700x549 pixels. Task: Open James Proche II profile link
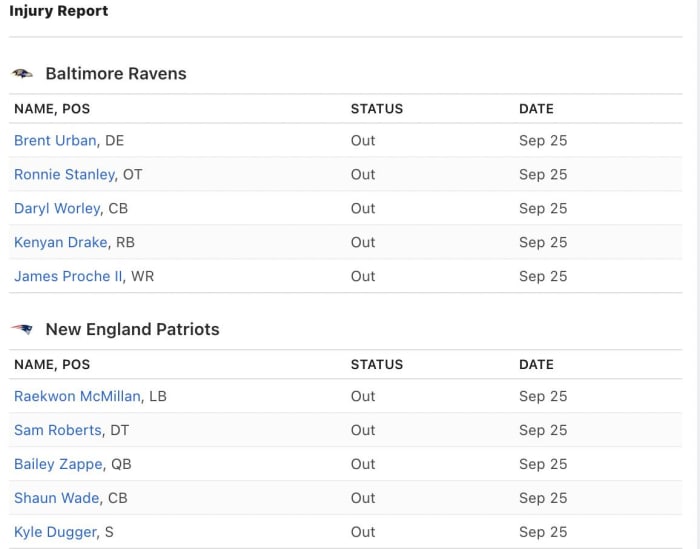point(68,276)
